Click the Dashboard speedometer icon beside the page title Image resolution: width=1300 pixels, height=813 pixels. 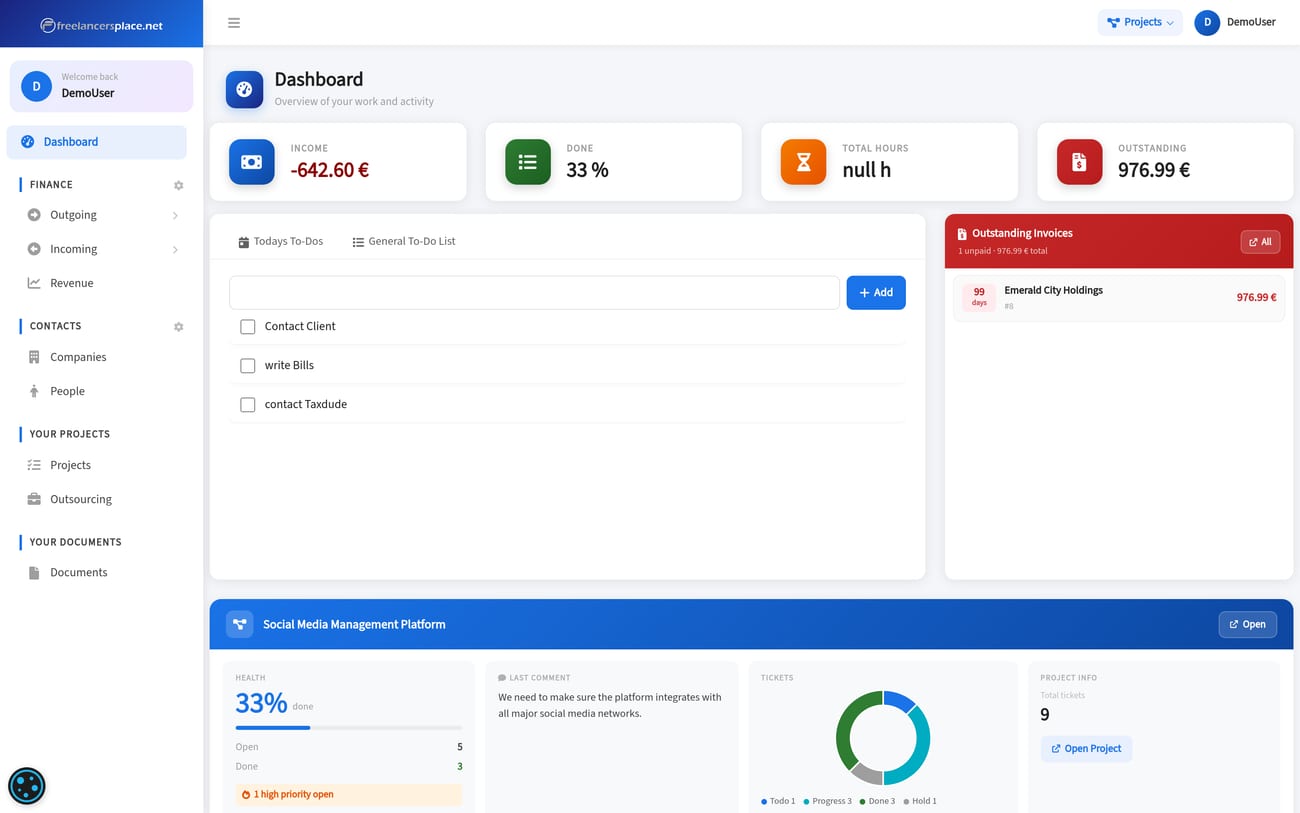click(244, 89)
